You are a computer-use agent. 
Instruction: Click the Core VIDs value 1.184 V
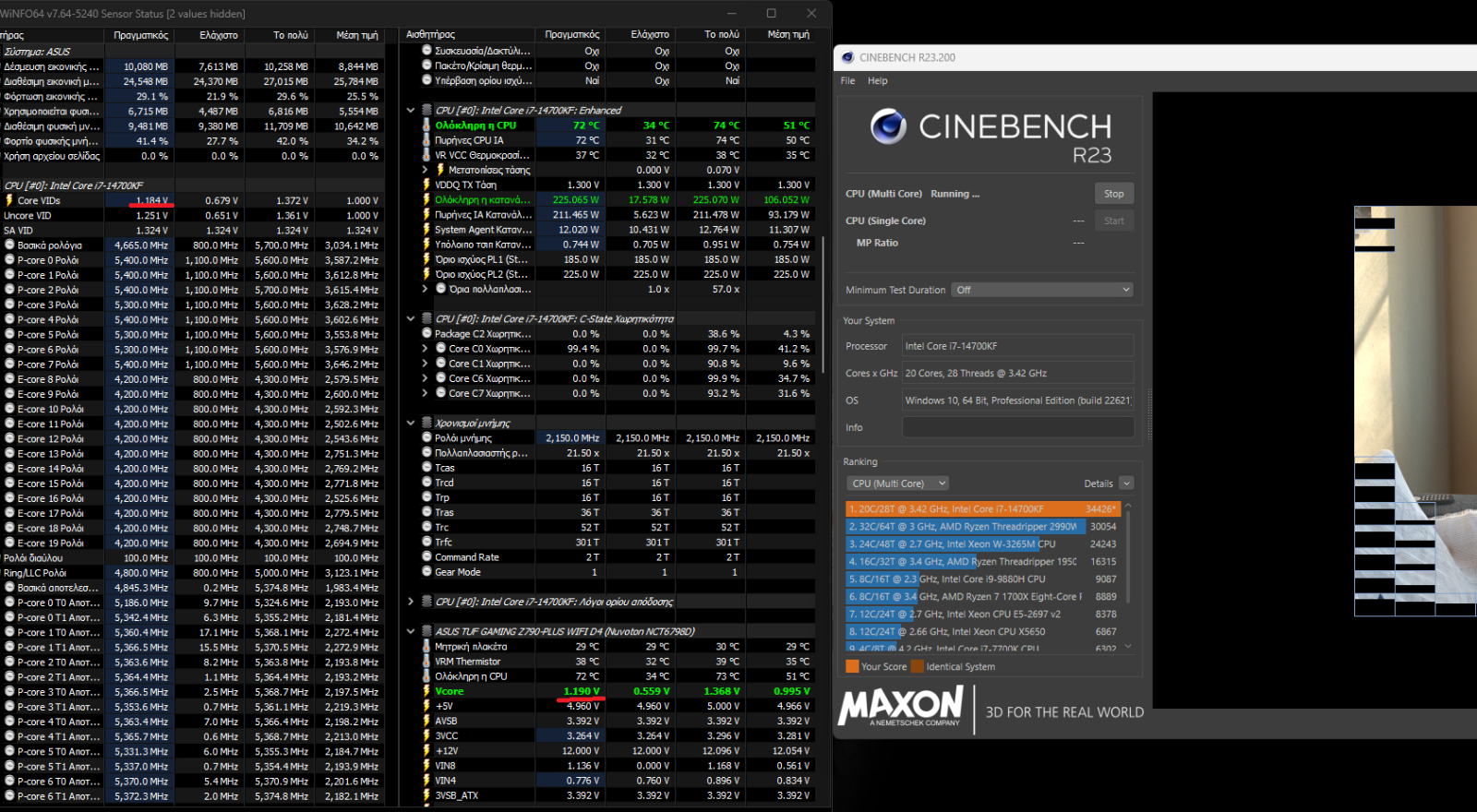point(152,200)
